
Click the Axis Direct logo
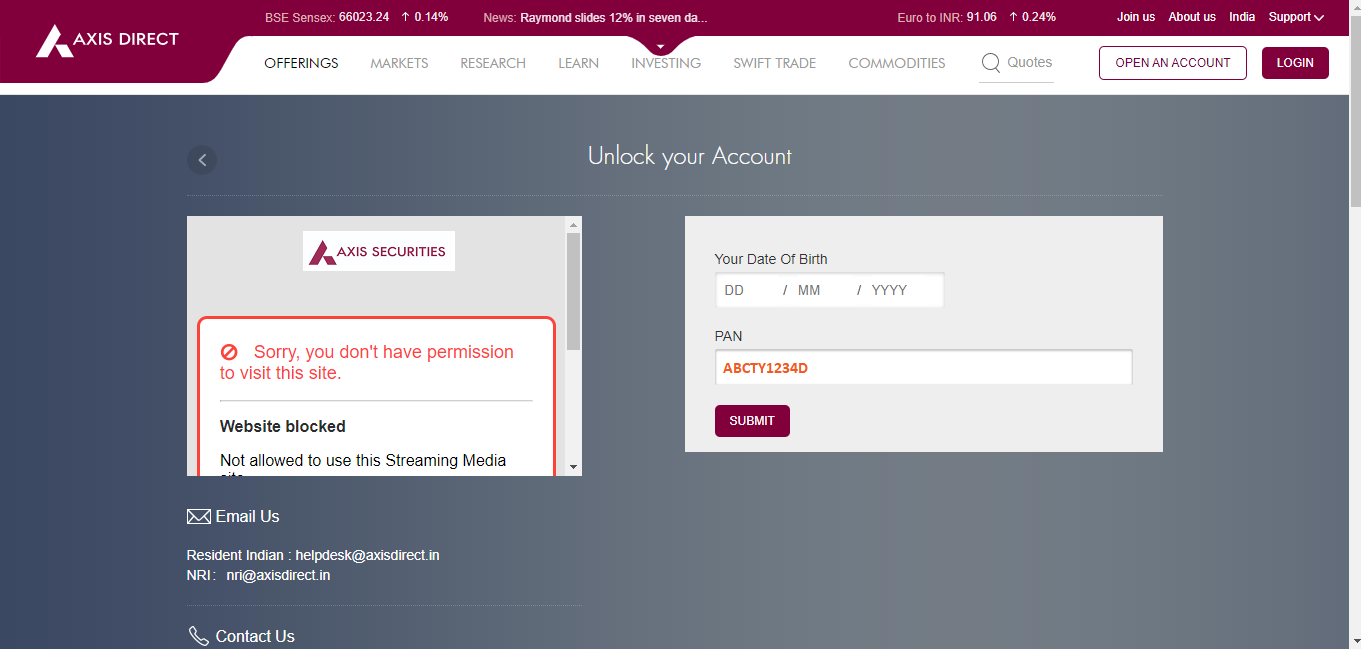pyautogui.click(x=107, y=41)
